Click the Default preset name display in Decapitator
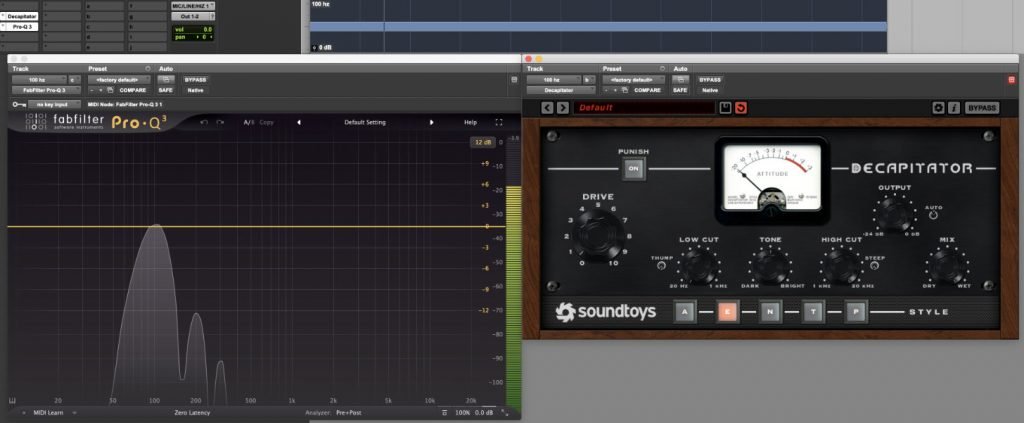This screenshot has height=423, width=1024. point(644,108)
